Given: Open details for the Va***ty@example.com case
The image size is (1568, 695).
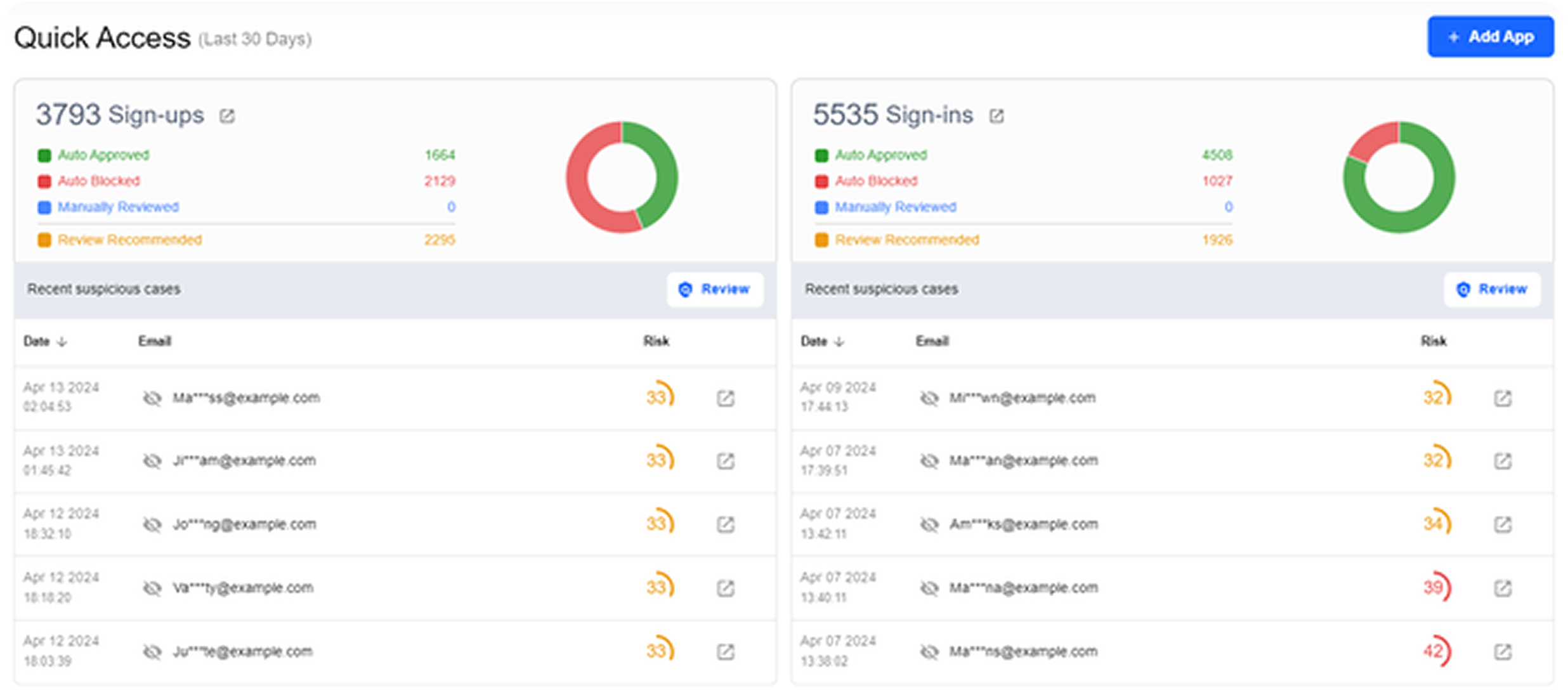Looking at the screenshot, I should click(x=726, y=588).
